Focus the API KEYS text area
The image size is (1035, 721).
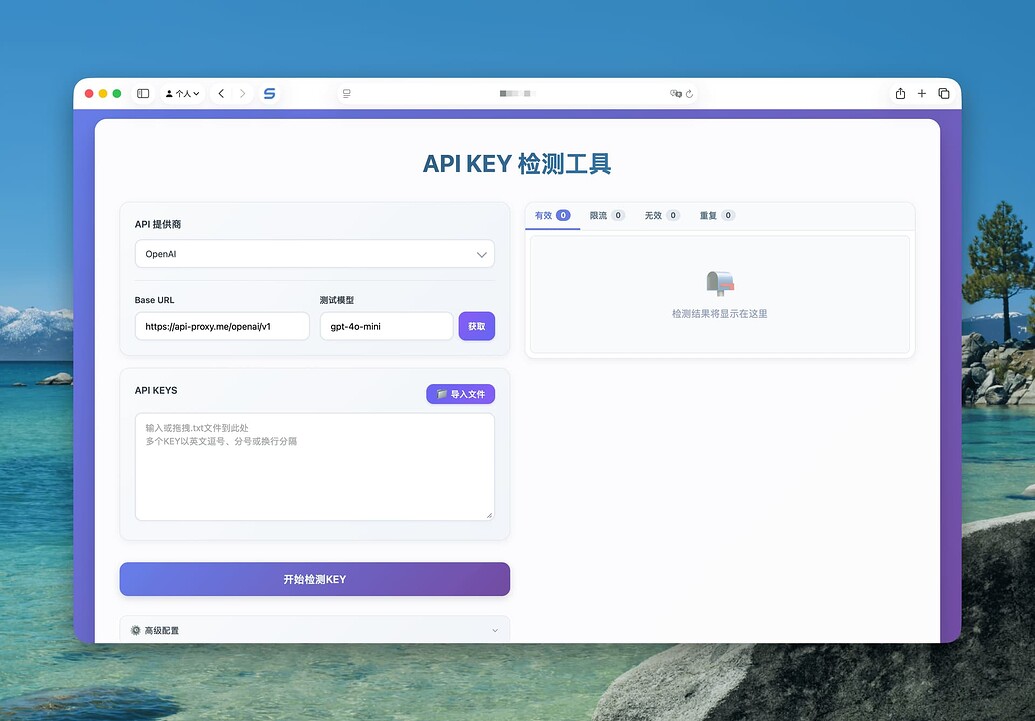point(315,467)
